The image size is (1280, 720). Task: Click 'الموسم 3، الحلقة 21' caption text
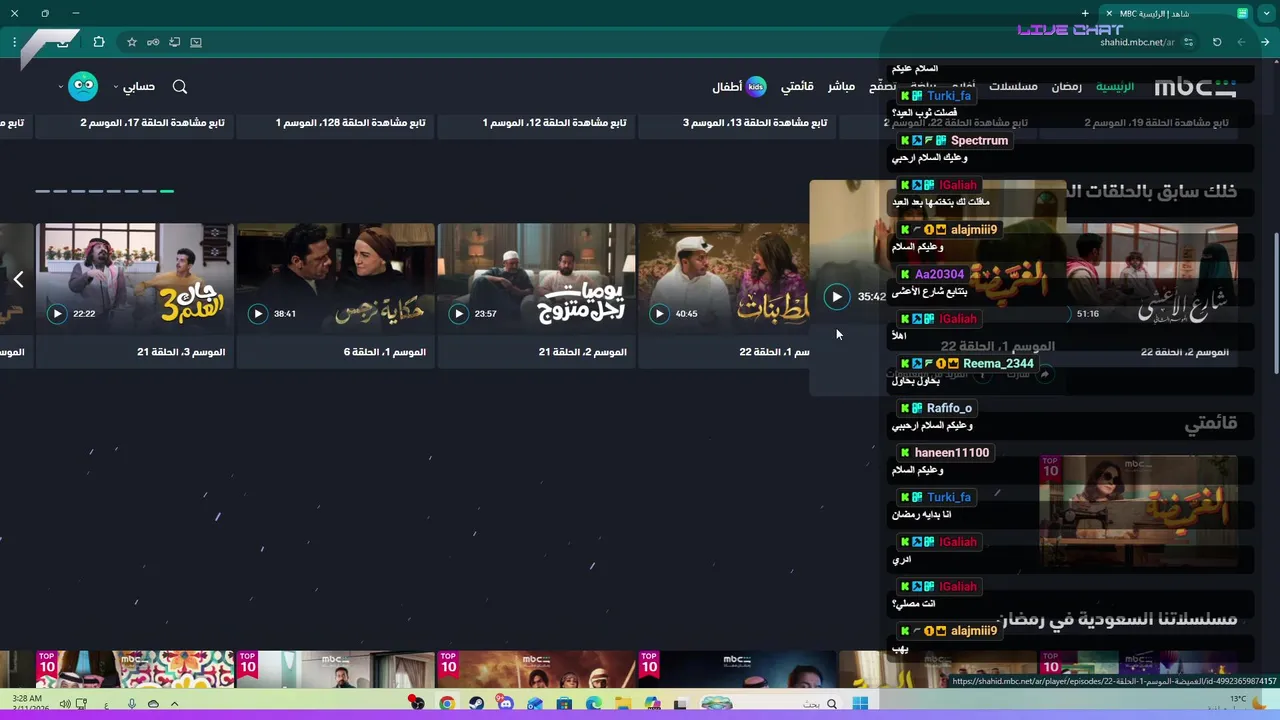point(181,352)
